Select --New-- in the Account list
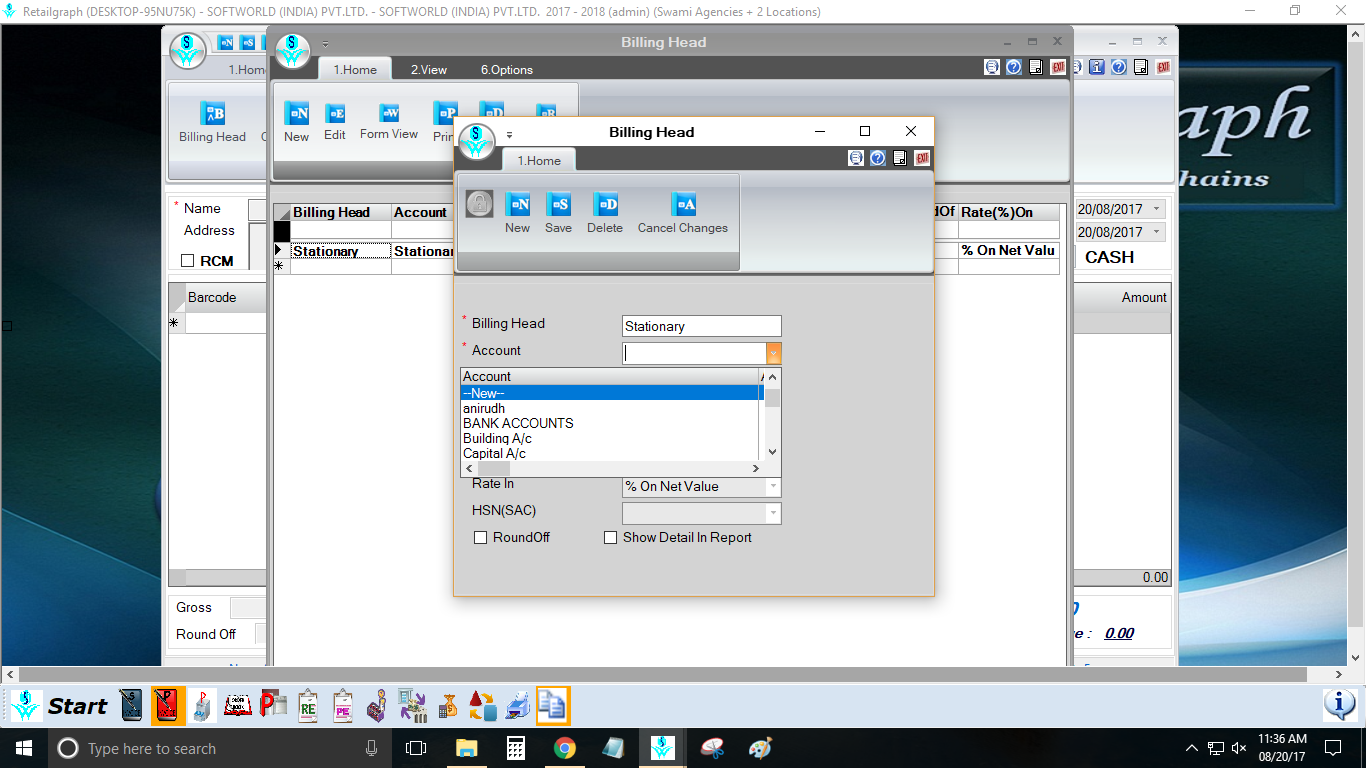1366x768 pixels. pyautogui.click(x=612, y=393)
